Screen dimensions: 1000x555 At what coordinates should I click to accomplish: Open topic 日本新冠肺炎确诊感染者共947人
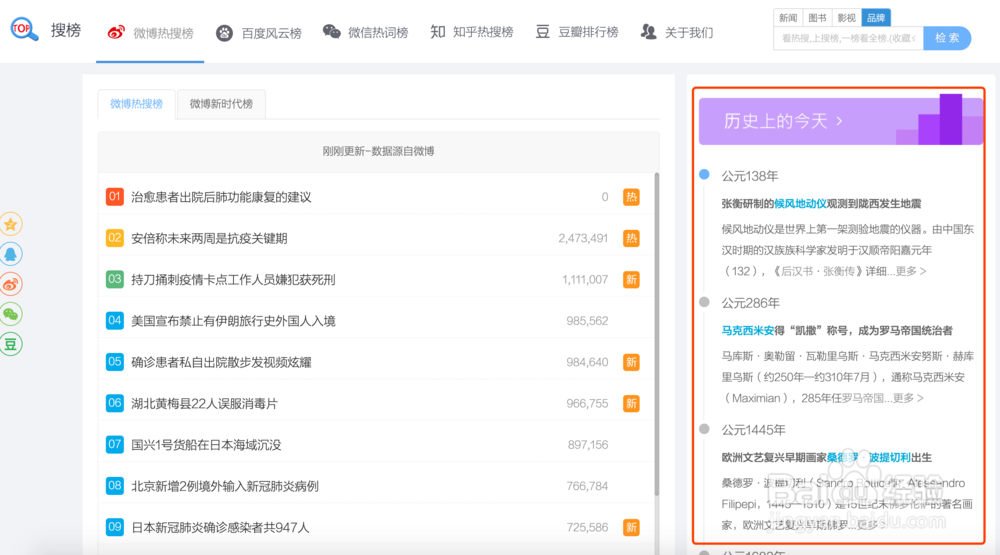tap(220, 528)
